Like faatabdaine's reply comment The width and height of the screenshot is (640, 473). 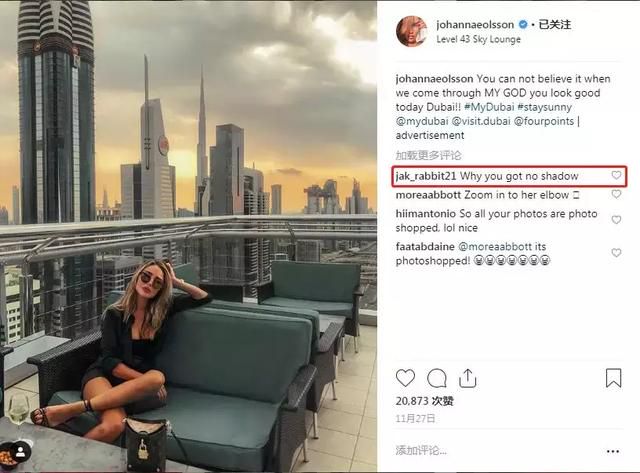pyautogui.click(x=616, y=253)
